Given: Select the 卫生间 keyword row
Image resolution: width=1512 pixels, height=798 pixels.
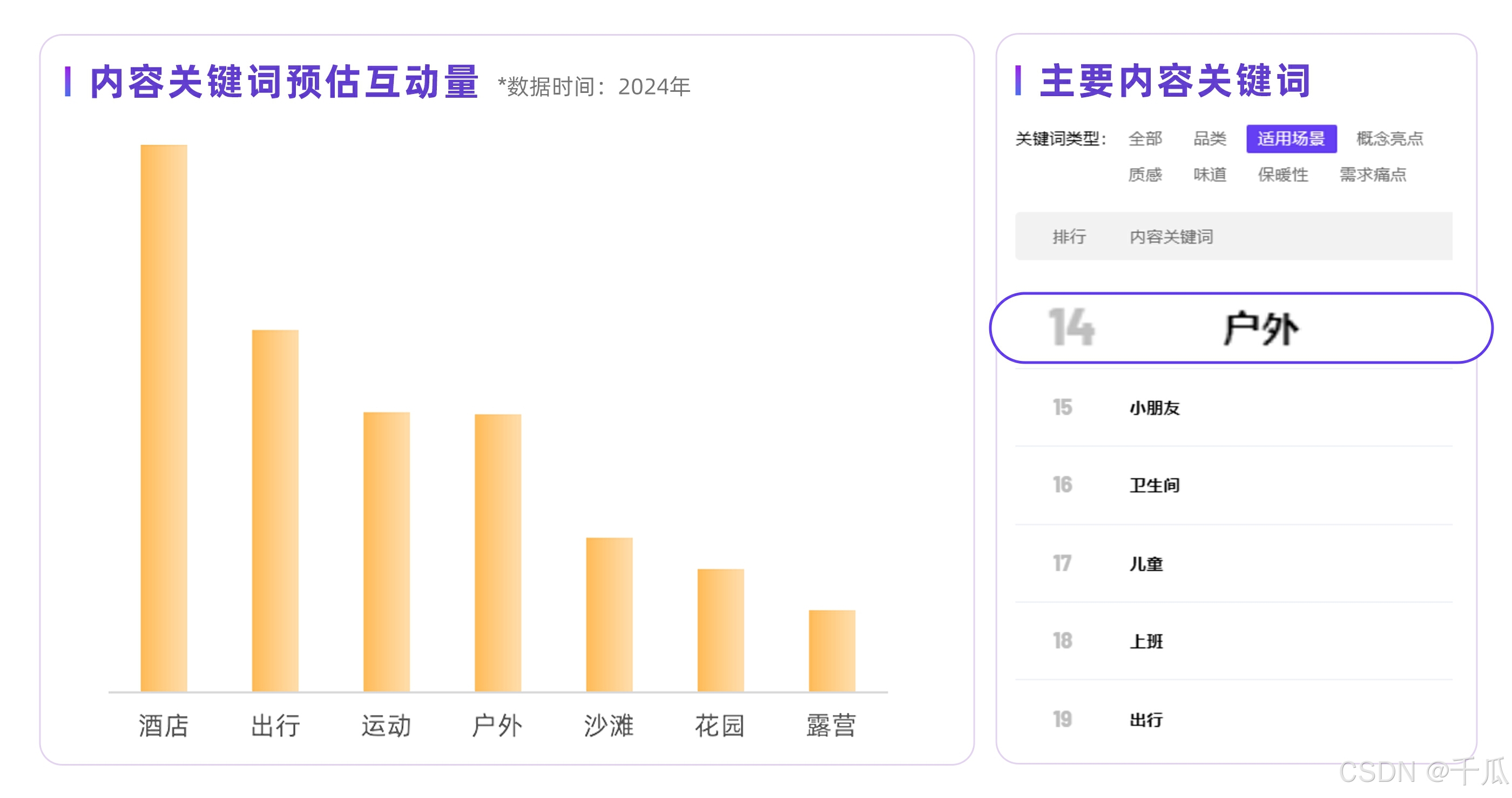Looking at the screenshot, I should click(1154, 485).
